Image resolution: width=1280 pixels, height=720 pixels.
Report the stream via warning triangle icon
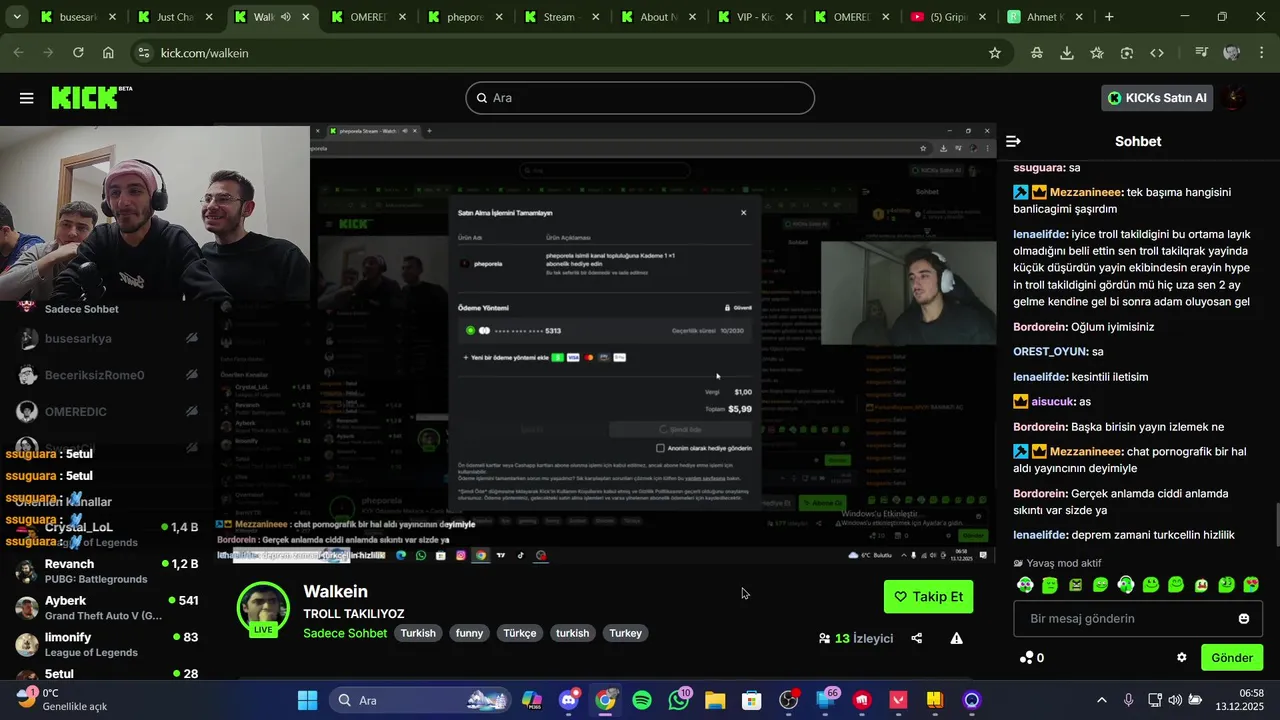tap(956, 638)
